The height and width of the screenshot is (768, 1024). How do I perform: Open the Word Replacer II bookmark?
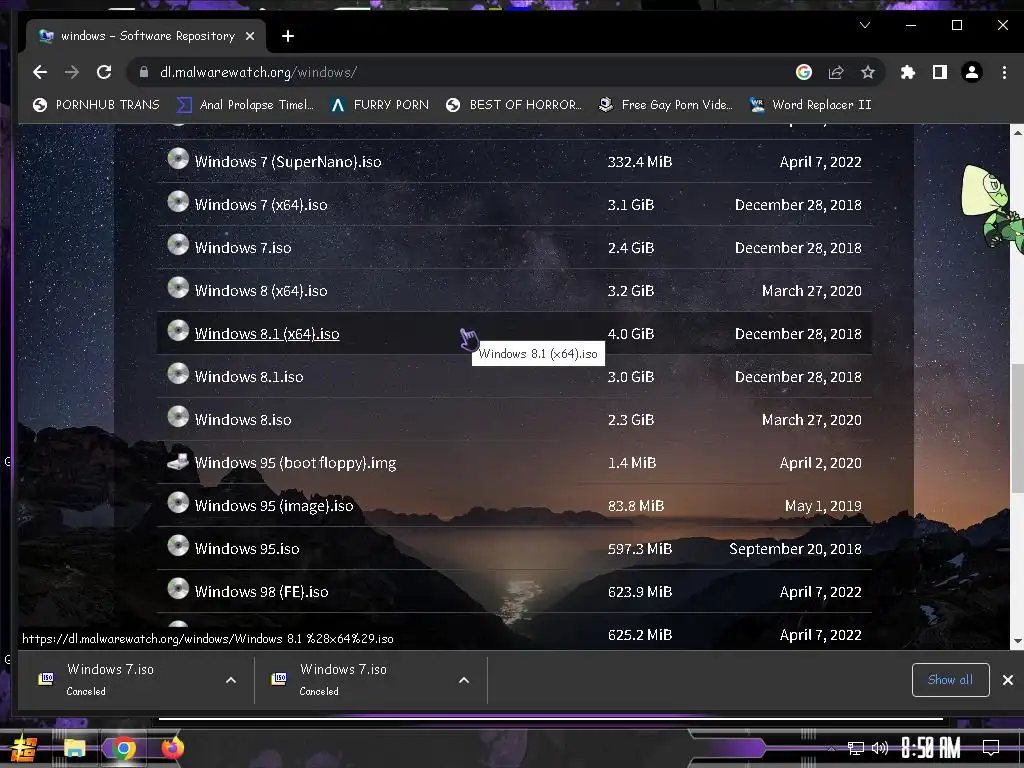810,104
